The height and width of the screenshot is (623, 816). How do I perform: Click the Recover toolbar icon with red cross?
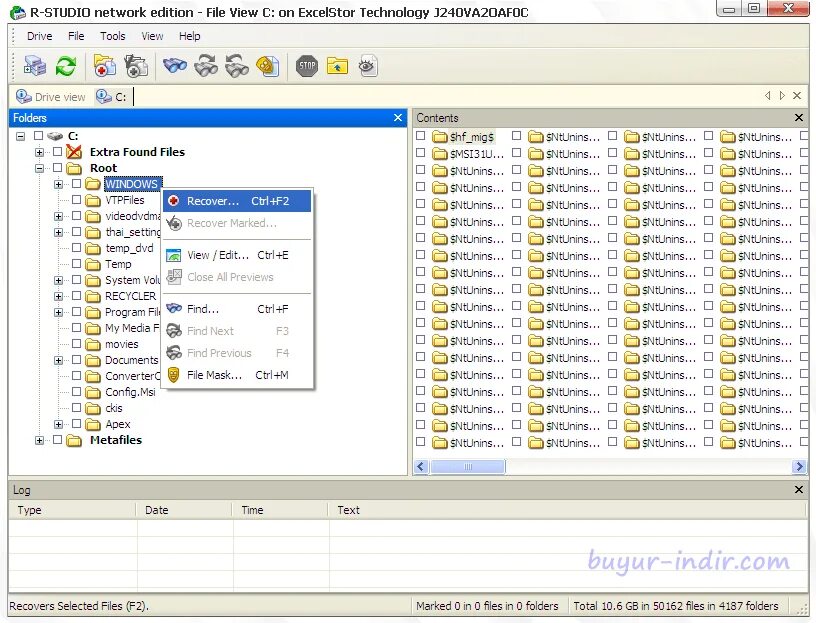coord(105,66)
